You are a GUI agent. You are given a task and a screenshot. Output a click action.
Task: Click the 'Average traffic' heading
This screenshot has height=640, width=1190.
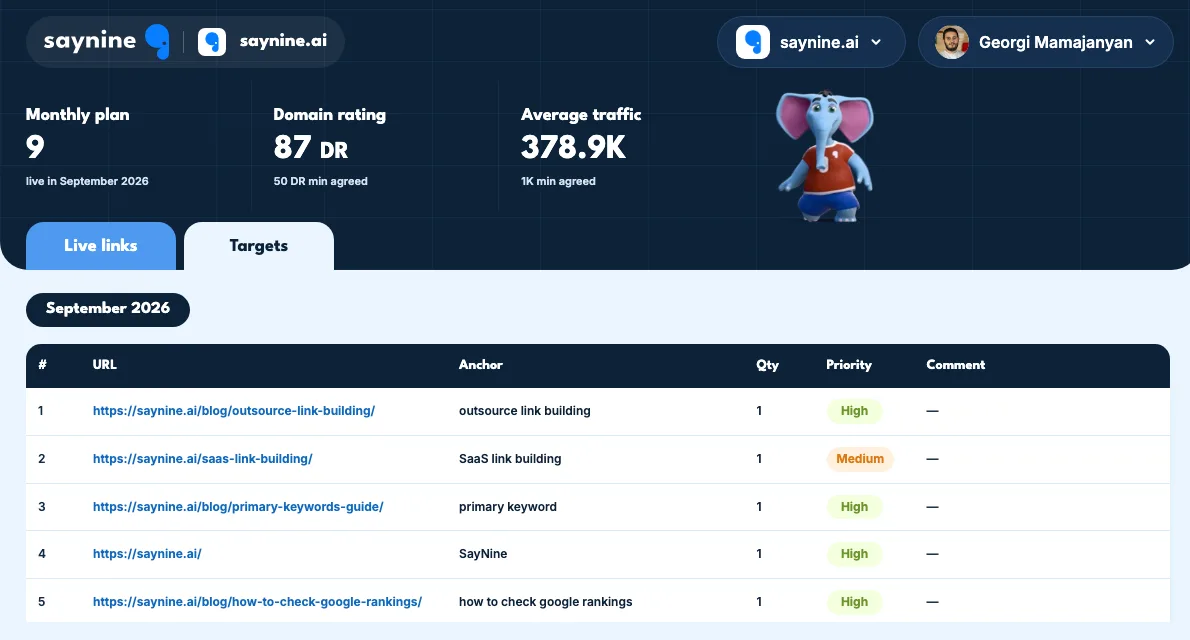581,115
